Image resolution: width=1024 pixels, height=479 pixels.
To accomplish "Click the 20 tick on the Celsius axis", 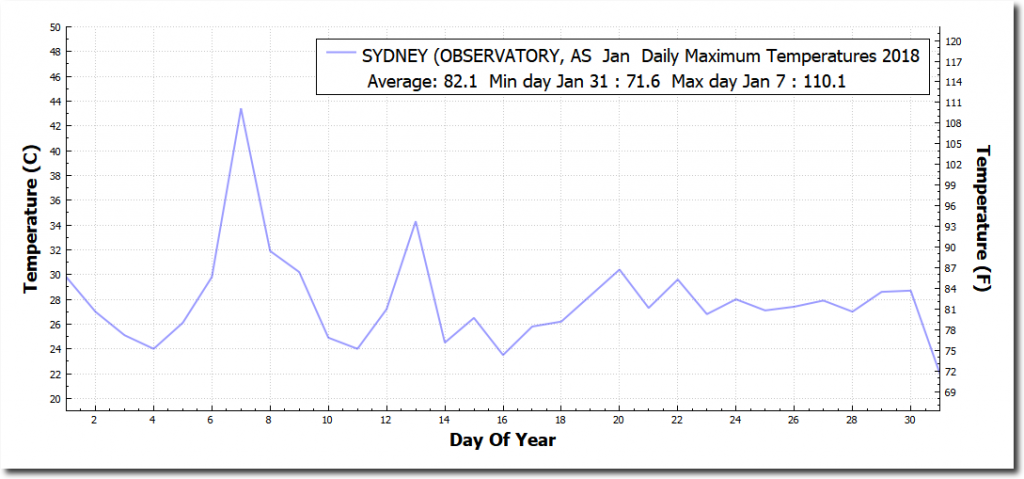I will tap(54, 399).
